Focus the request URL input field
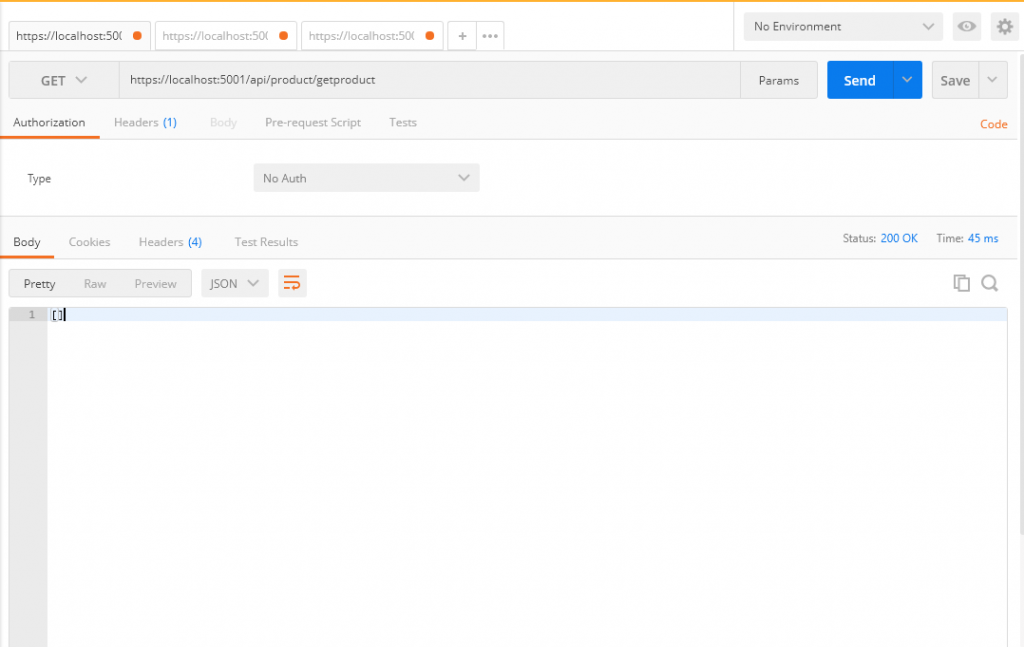 pos(430,80)
